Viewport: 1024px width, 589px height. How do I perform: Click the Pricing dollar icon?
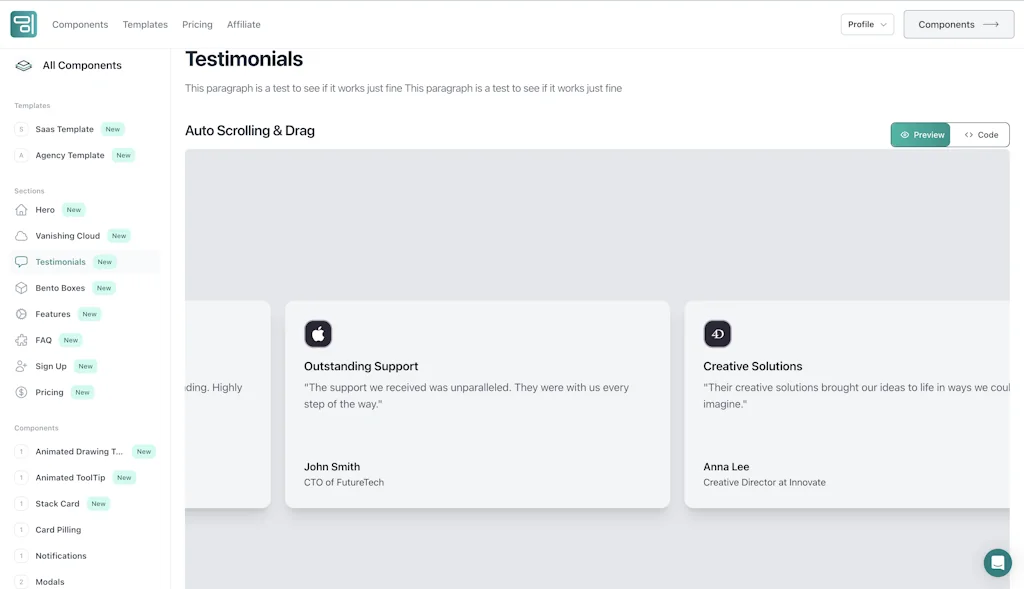click(x=21, y=392)
